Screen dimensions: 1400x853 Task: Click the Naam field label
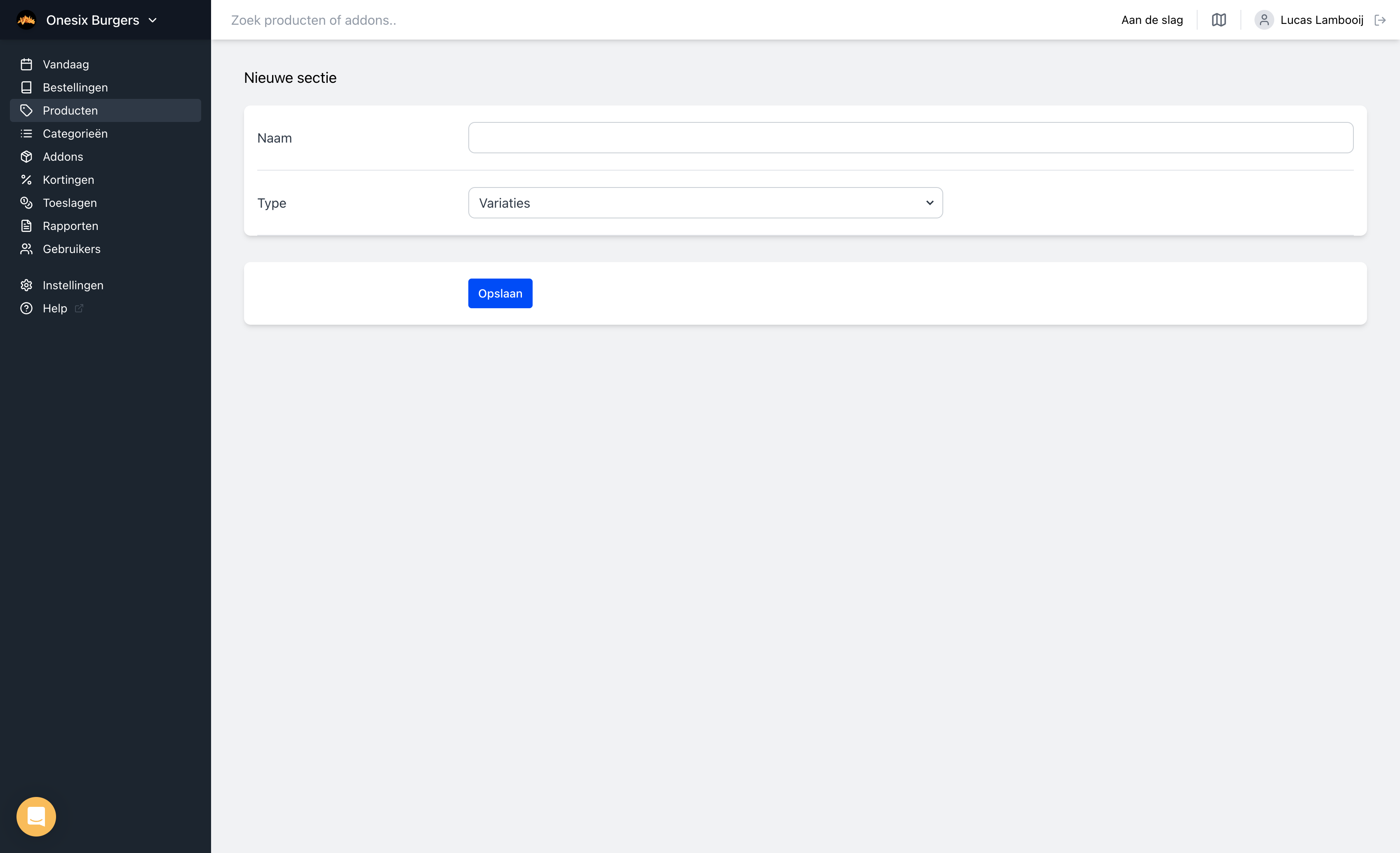275,138
